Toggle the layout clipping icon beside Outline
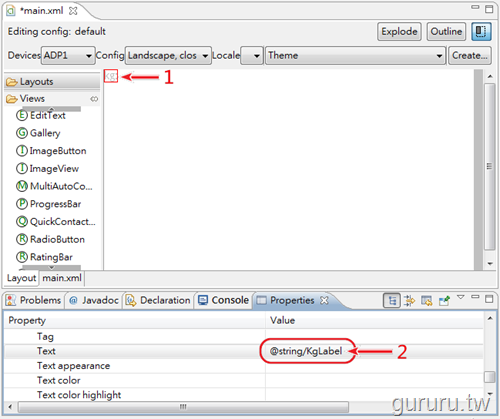Image resolution: width=500 pixels, height=419 pixels. pos(481,32)
